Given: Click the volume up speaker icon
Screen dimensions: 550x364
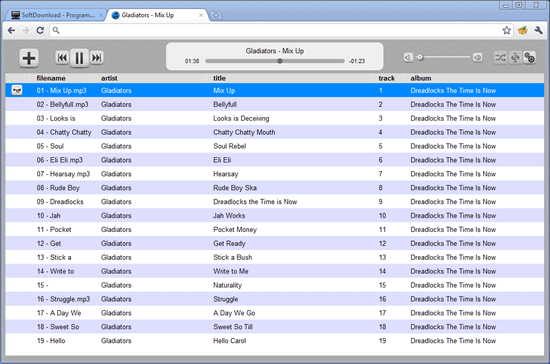Looking at the screenshot, I should pyautogui.click(x=477, y=57).
